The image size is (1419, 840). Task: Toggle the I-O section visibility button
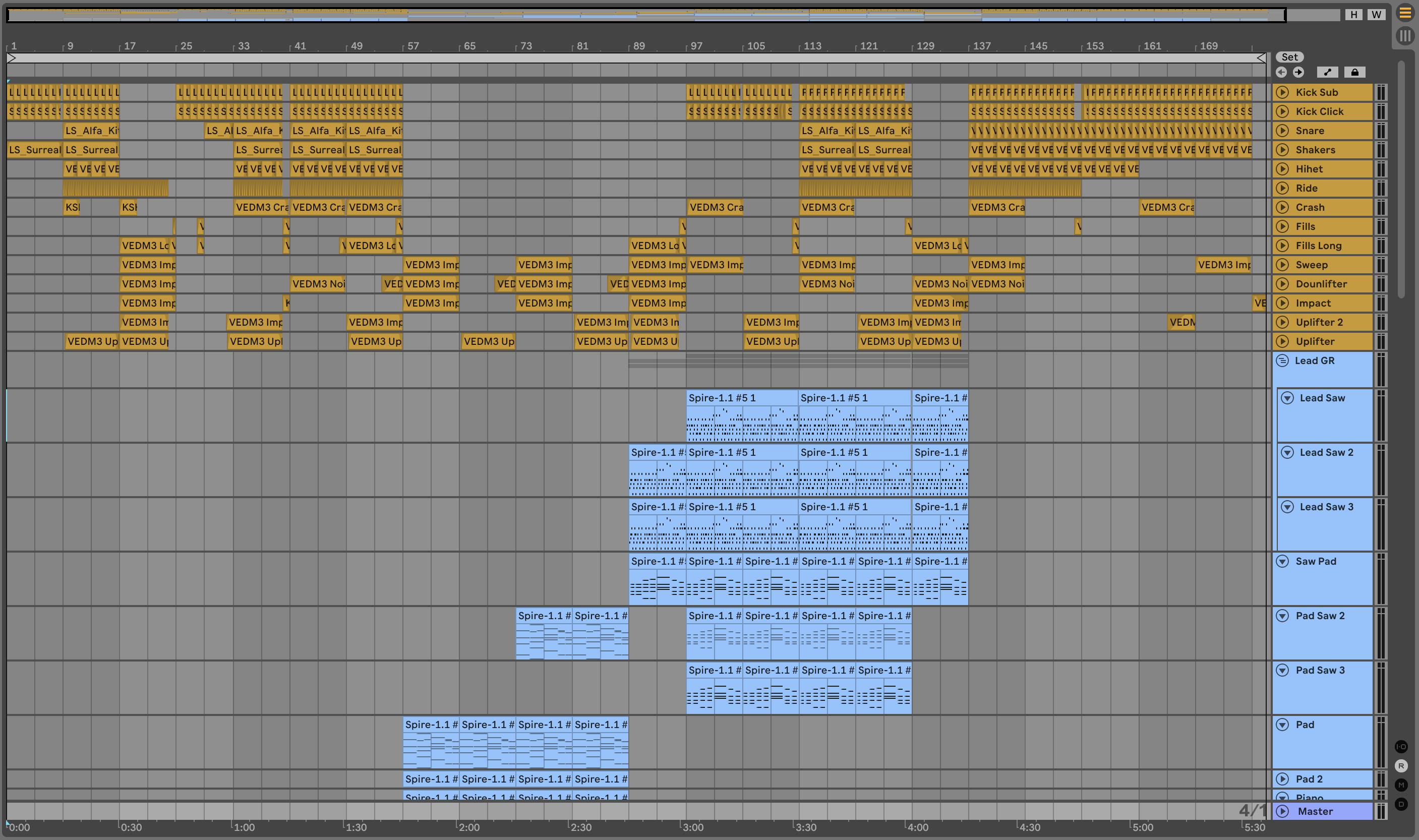(1401, 747)
